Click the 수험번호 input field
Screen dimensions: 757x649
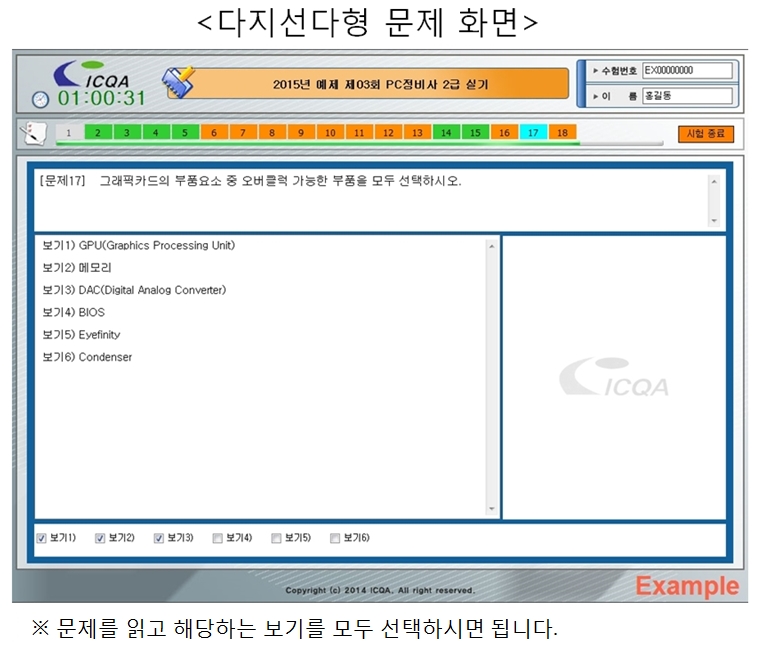(687, 71)
